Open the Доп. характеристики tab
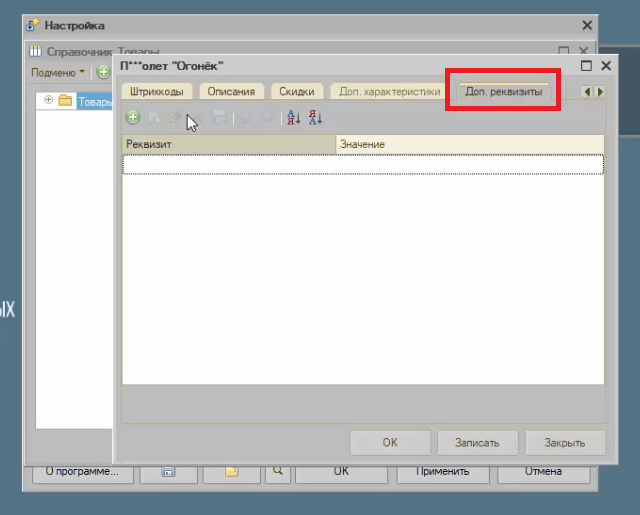Image resolution: width=640 pixels, height=515 pixels. coord(389,92)
